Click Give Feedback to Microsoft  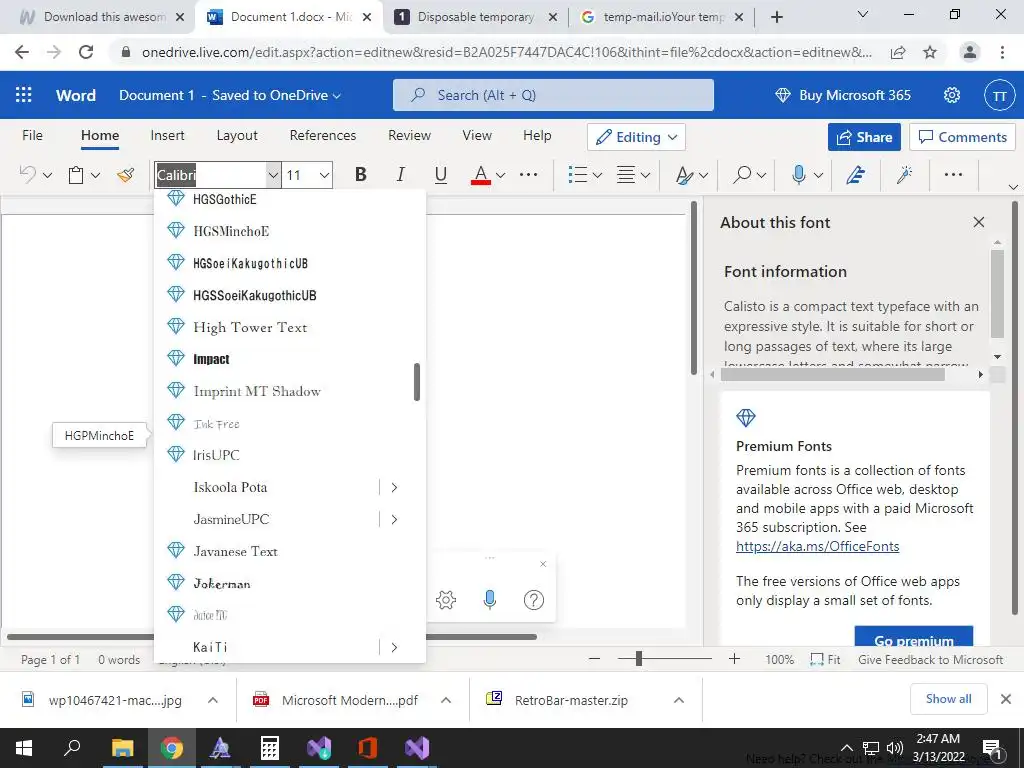(931, 660)
